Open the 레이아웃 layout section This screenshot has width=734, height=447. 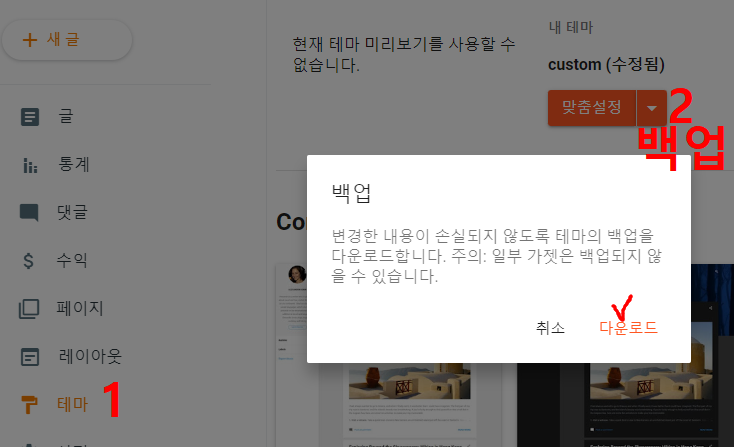(x=90, y=356)
